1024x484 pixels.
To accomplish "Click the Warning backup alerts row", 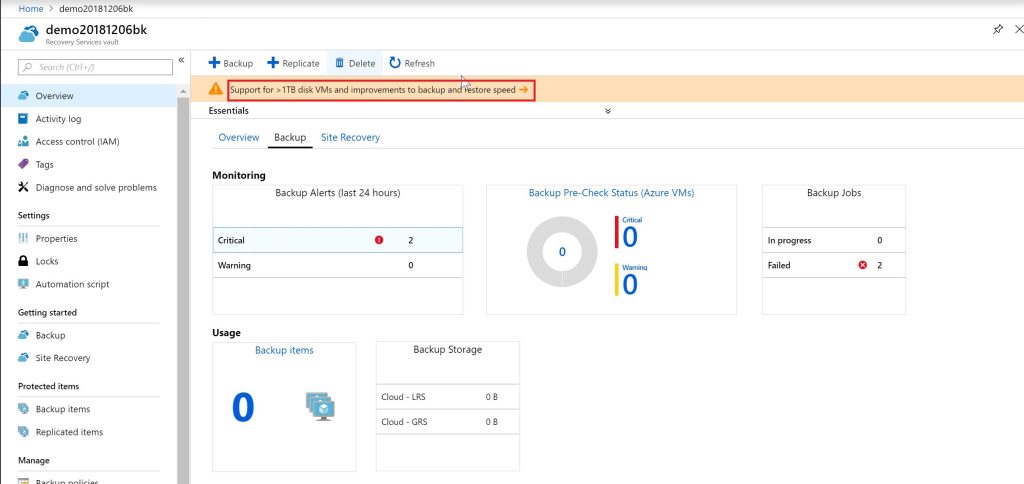I will point(338,265).
